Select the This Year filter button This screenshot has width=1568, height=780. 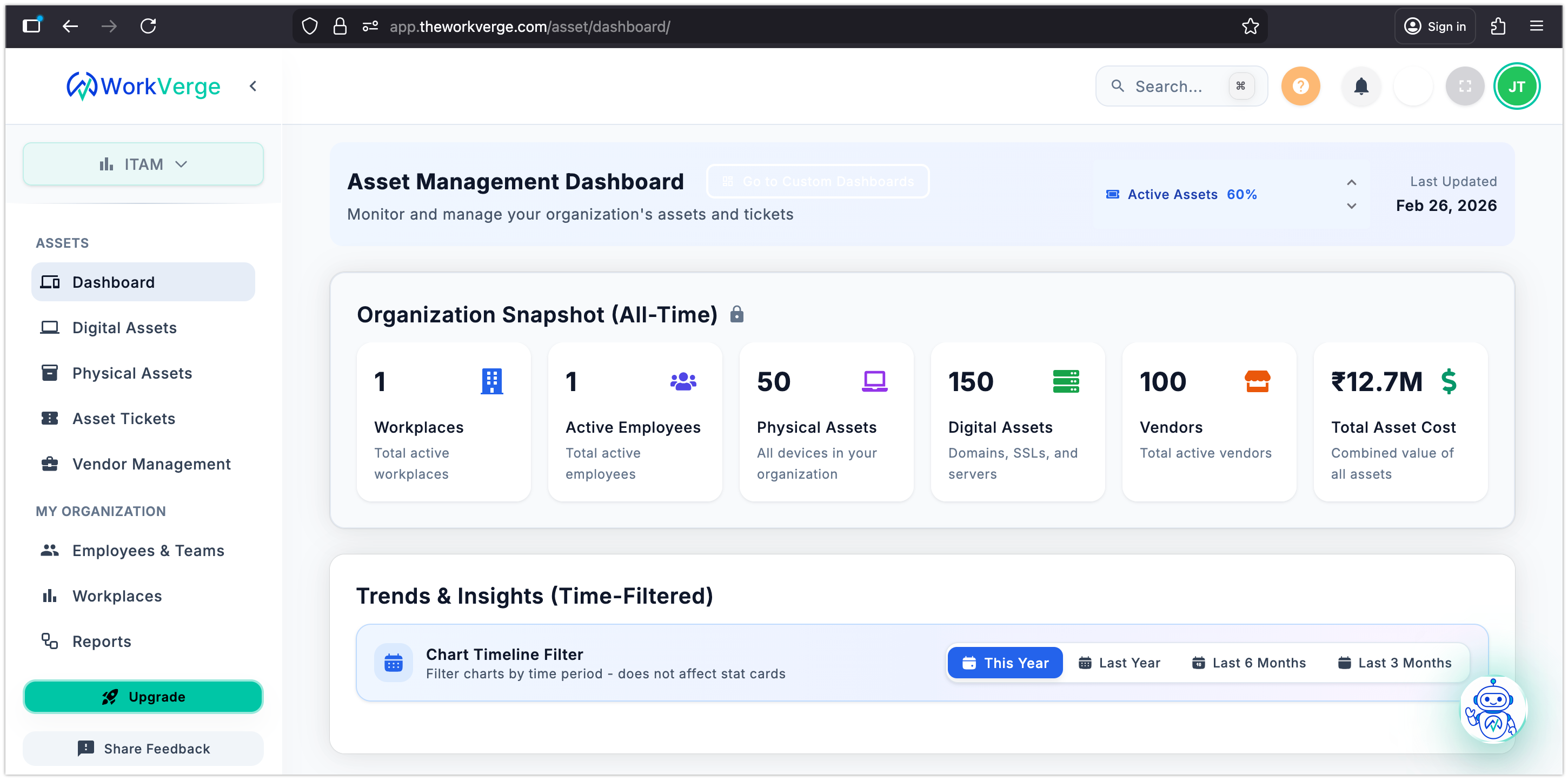[1005, 663]
